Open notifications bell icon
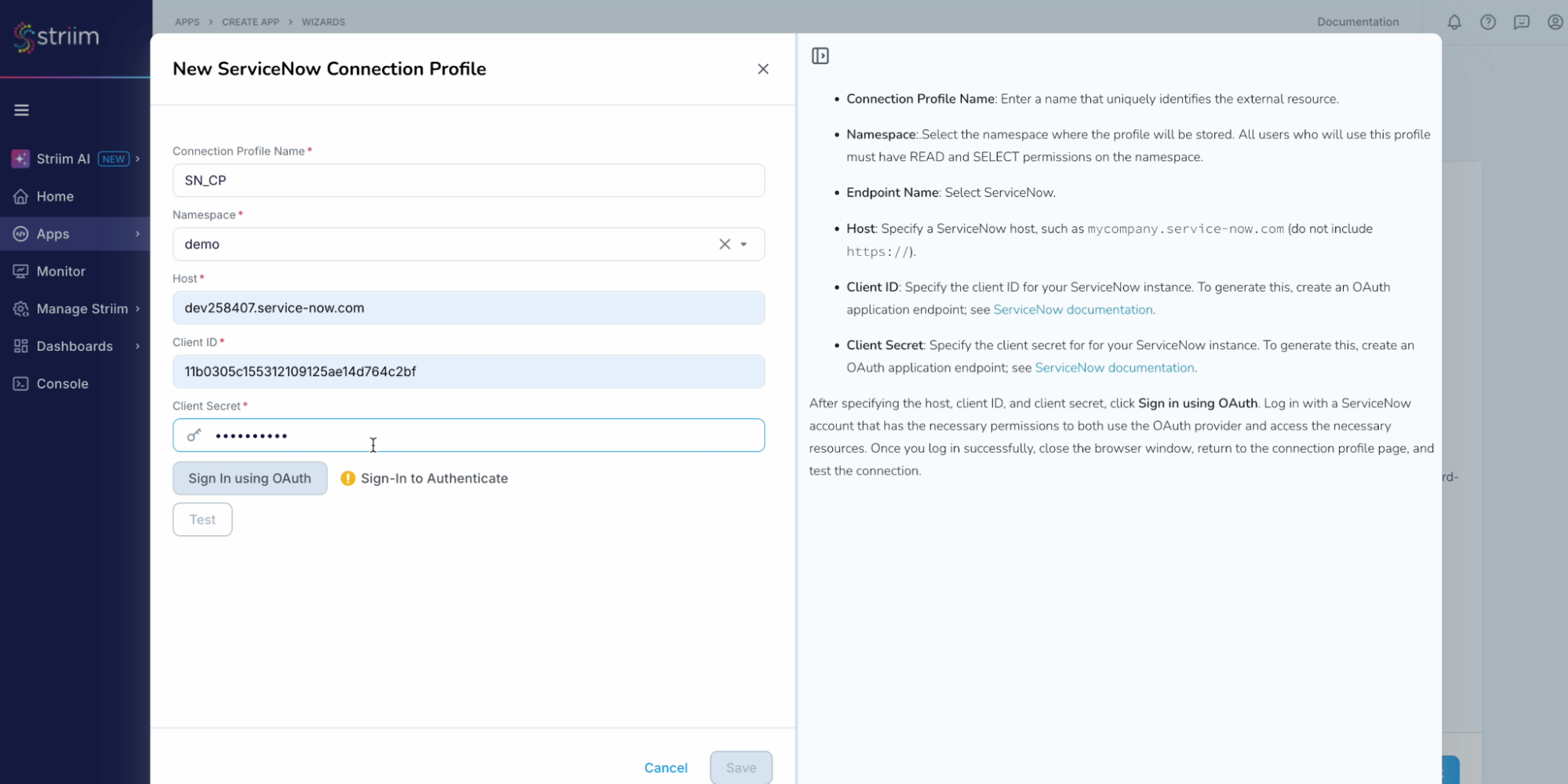Viewport: 1568px width, 784px height. [1454, 22]
